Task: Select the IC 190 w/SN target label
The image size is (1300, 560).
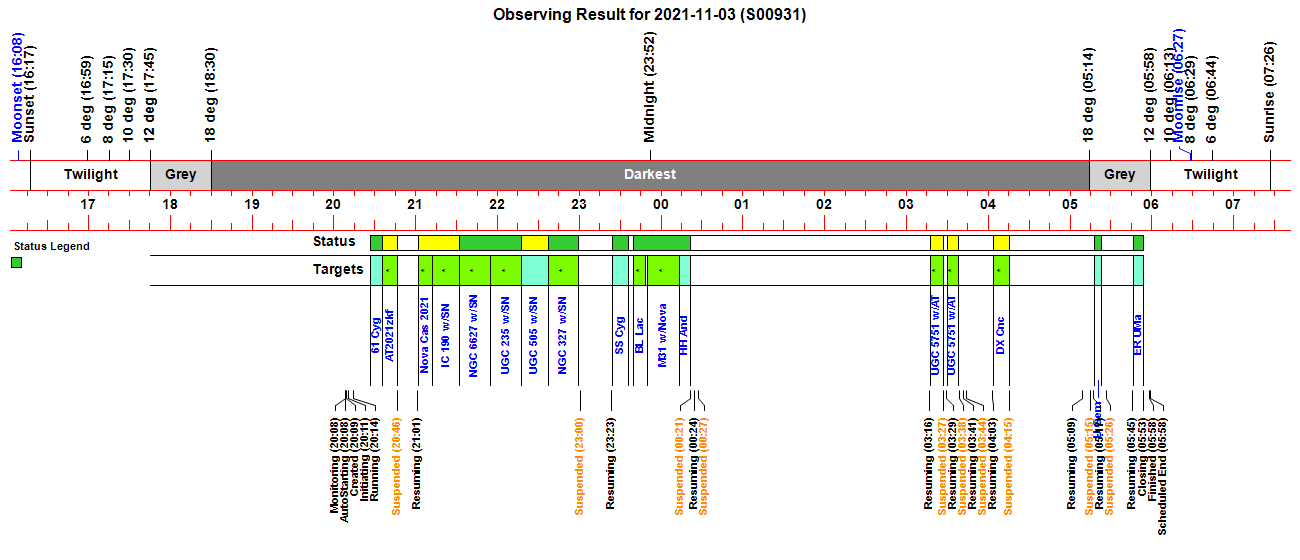Action: tap(446, 335)
